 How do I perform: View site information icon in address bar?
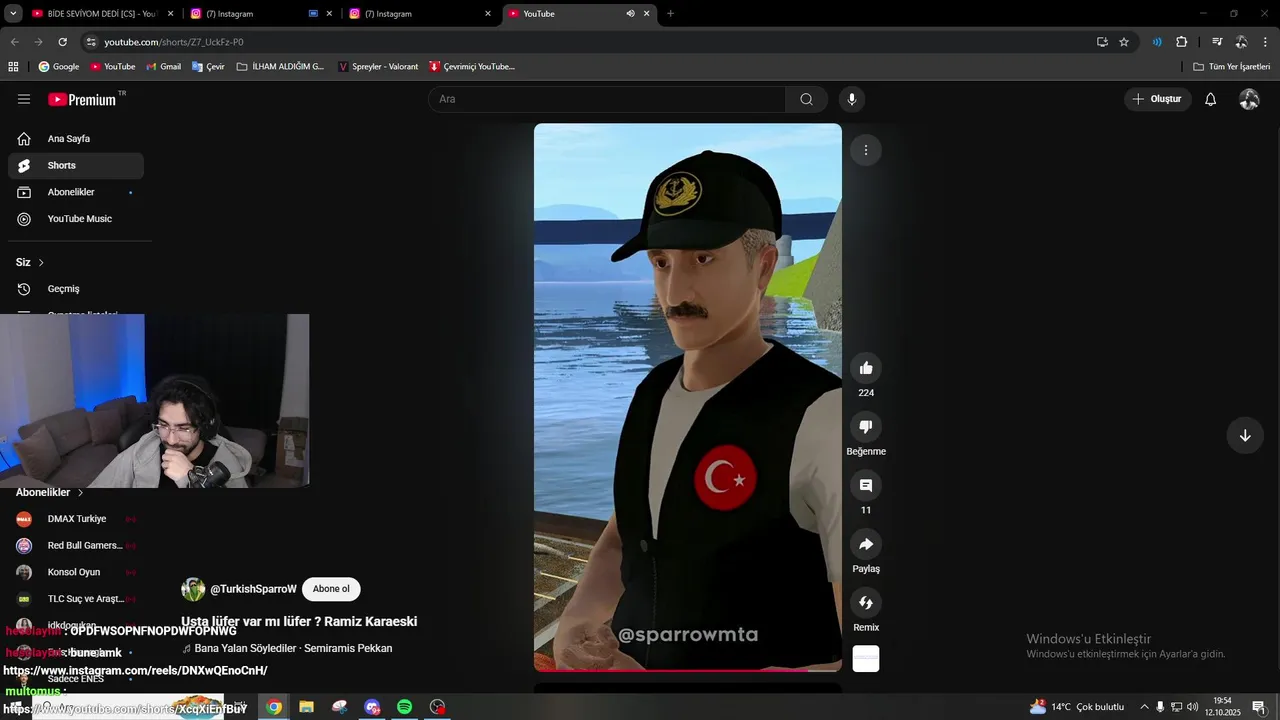click(x=91, y=42)
